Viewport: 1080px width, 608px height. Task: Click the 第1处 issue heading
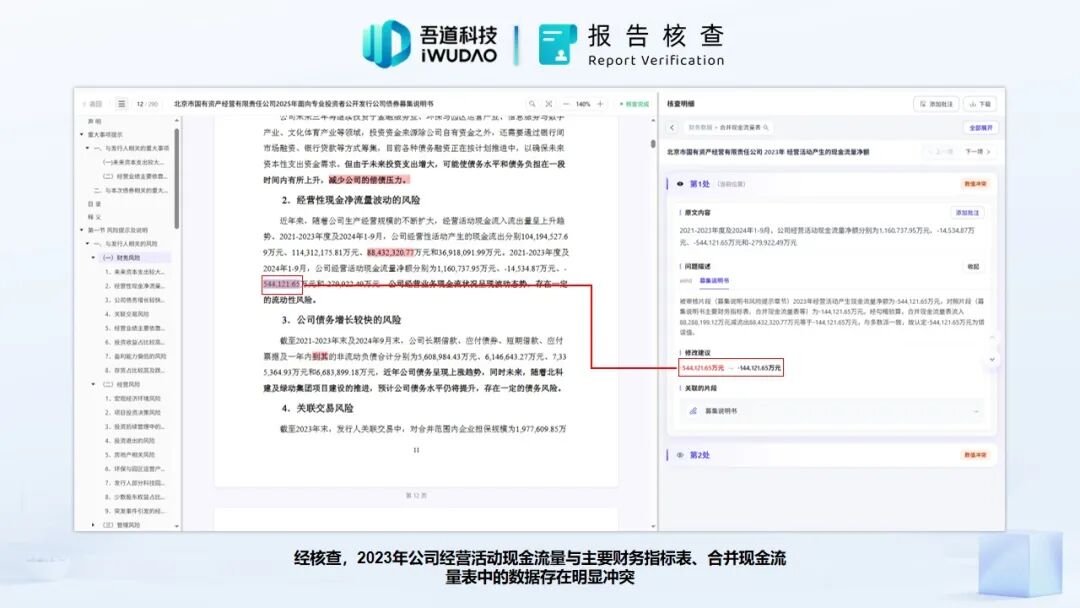coord(699,184)
